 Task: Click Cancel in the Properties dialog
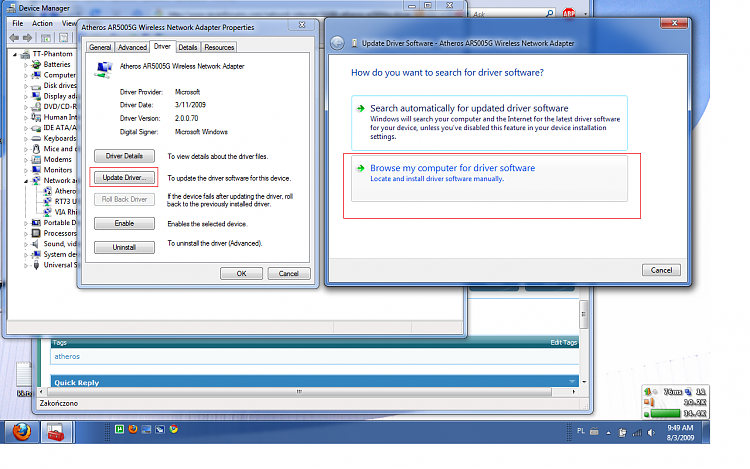pos(288,273)
